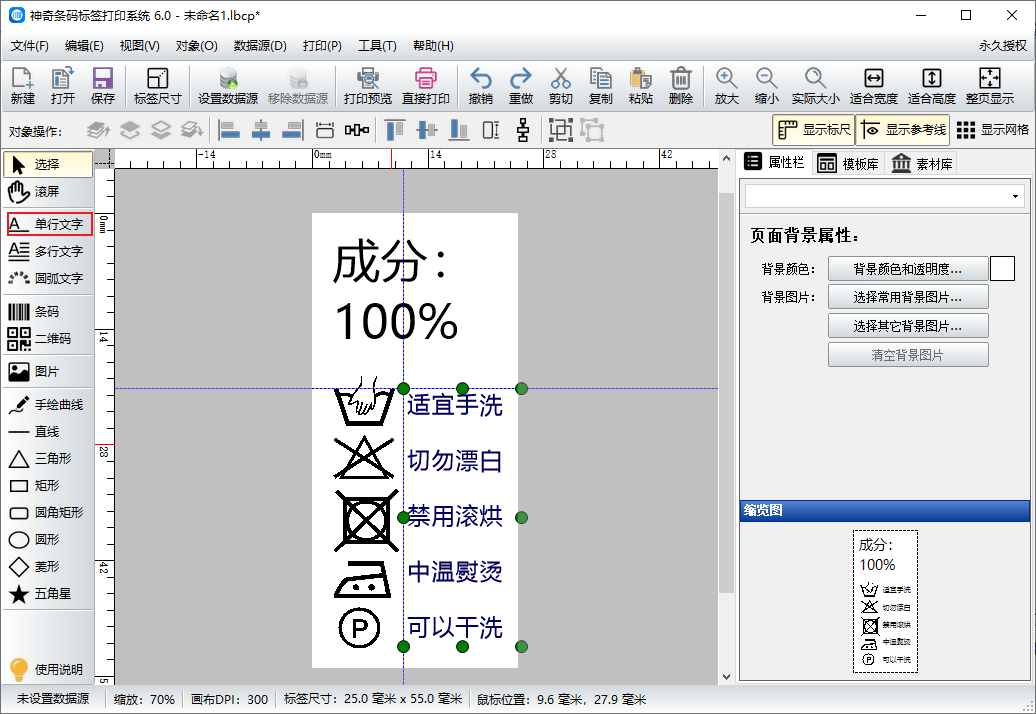The image size is (1036, 714).
Task: Toggle the 显示标尺 ruler display
Action: (813, 130)
